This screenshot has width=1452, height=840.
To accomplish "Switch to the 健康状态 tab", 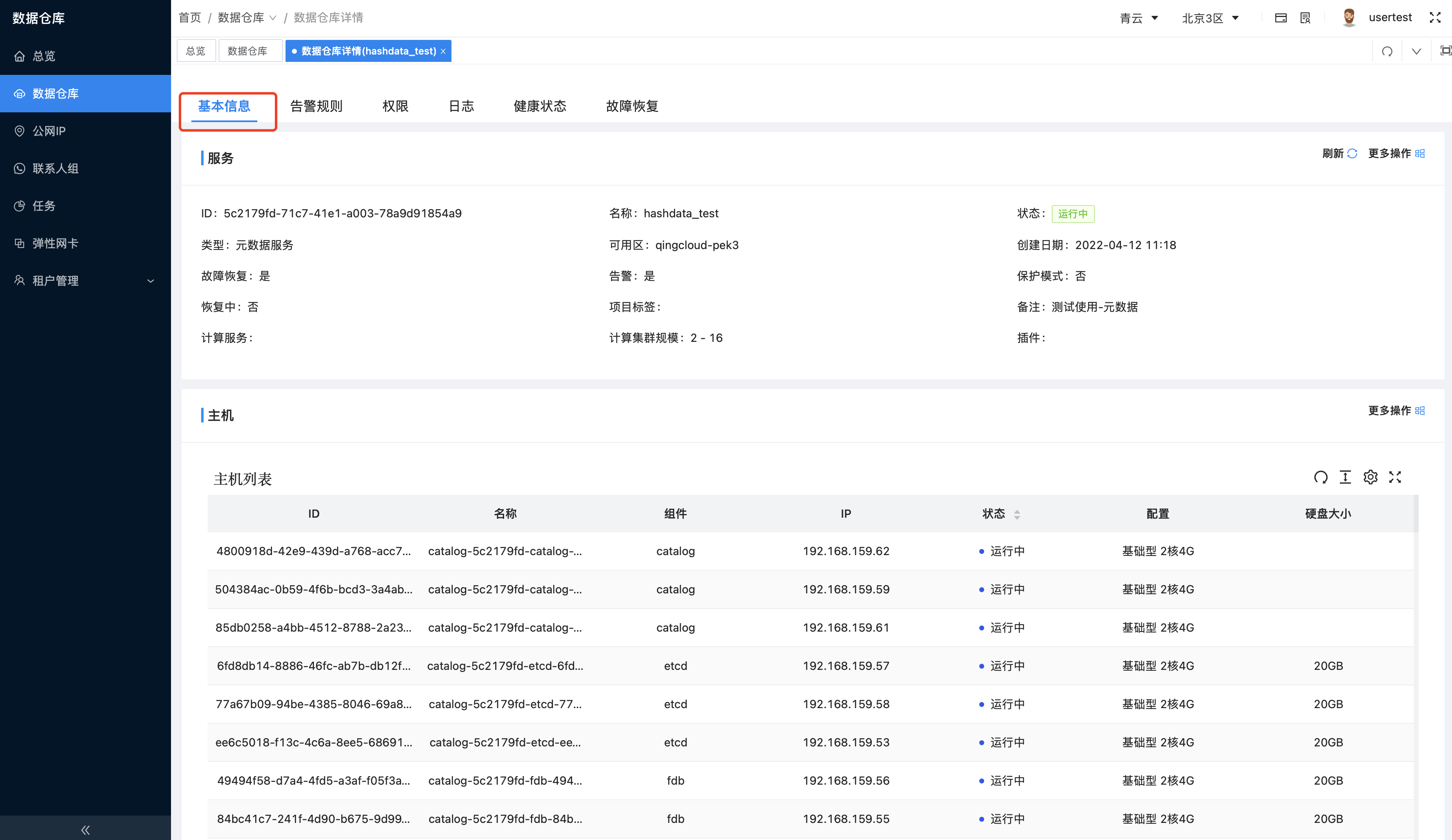I will click(x=540, y=106).
